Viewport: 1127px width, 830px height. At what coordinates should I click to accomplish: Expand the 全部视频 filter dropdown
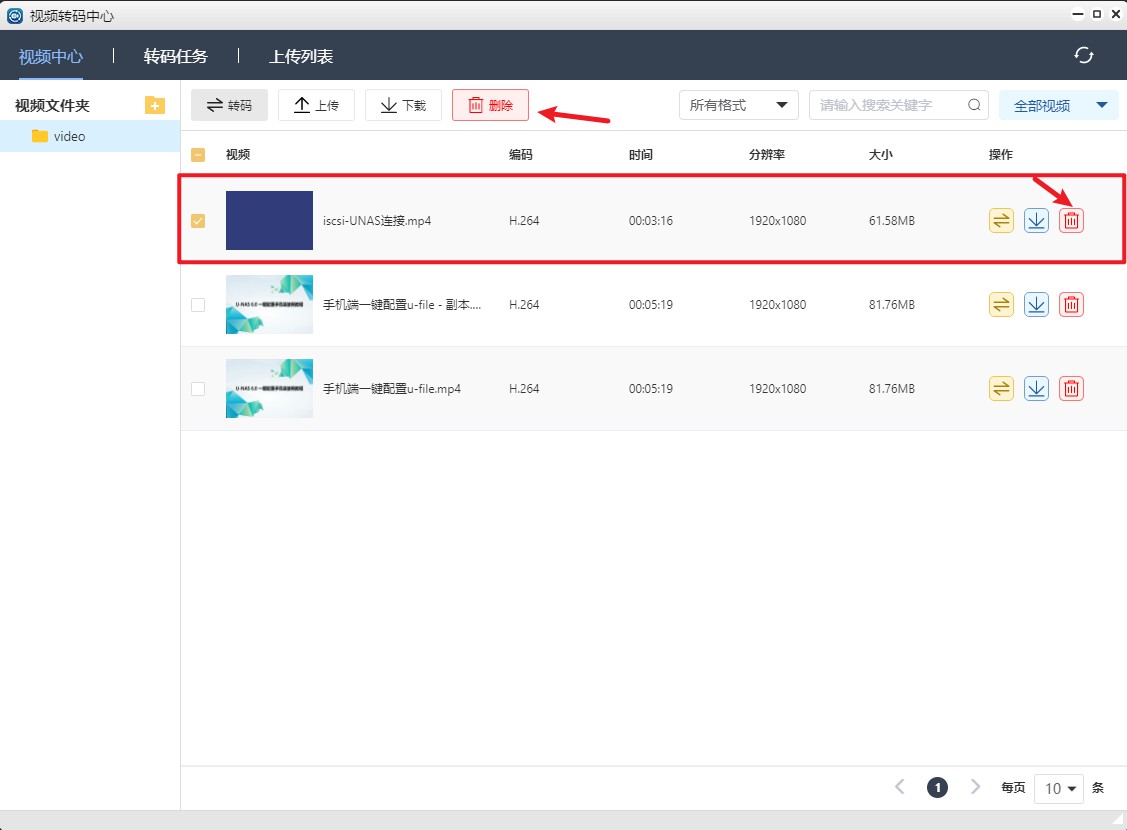(x=1058, y=105)
